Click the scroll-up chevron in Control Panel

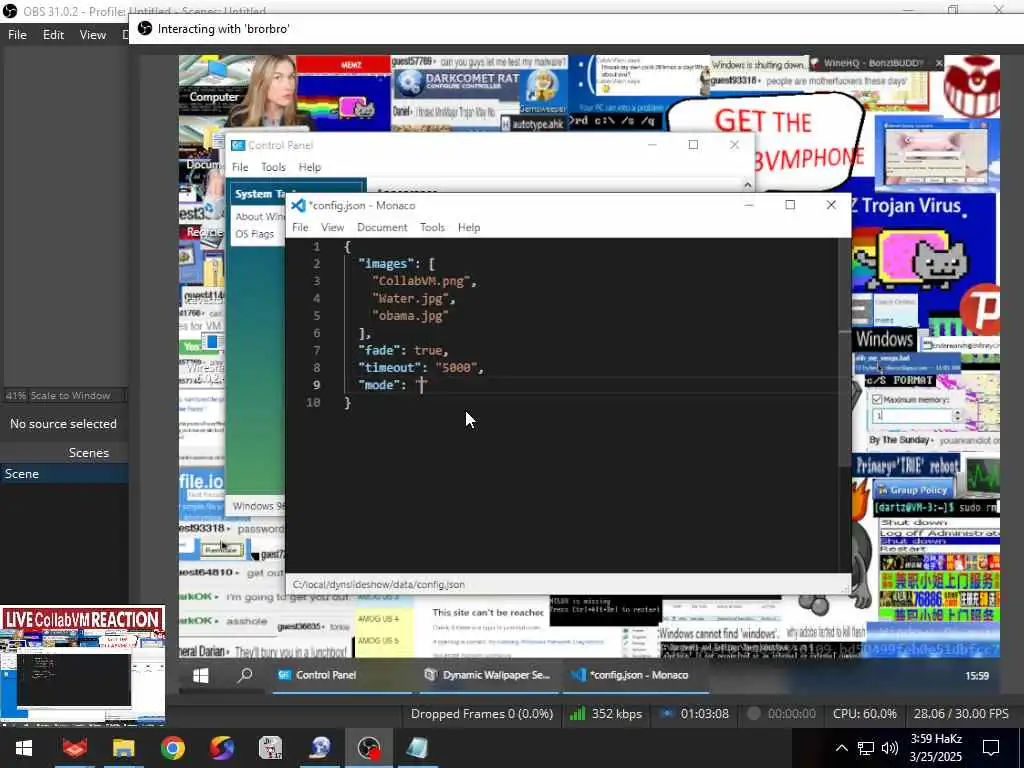click(x=748, y=185)
